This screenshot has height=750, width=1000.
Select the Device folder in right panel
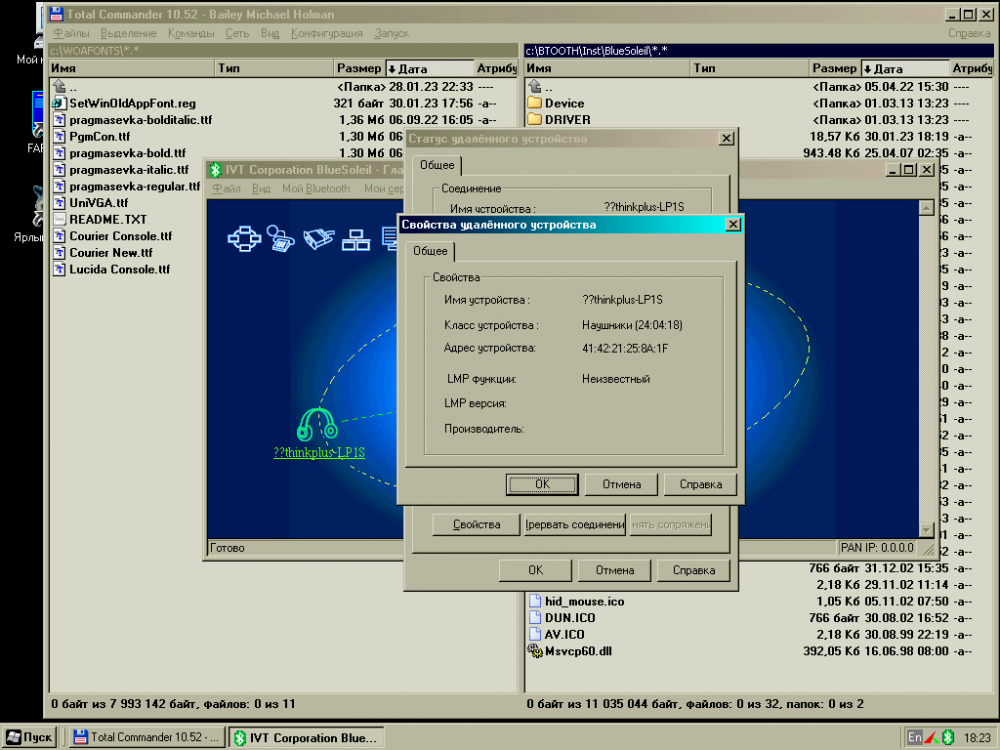coord(564,103)
